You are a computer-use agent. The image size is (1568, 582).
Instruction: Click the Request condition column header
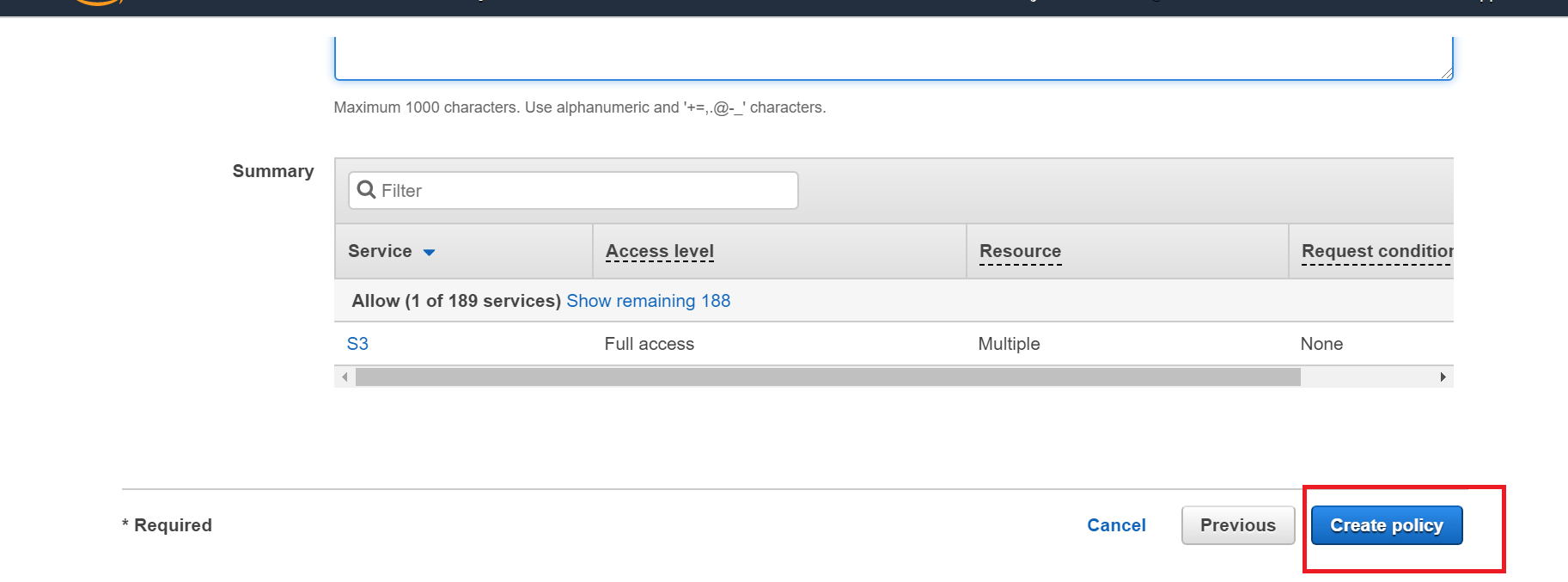tap(1376, 251)
